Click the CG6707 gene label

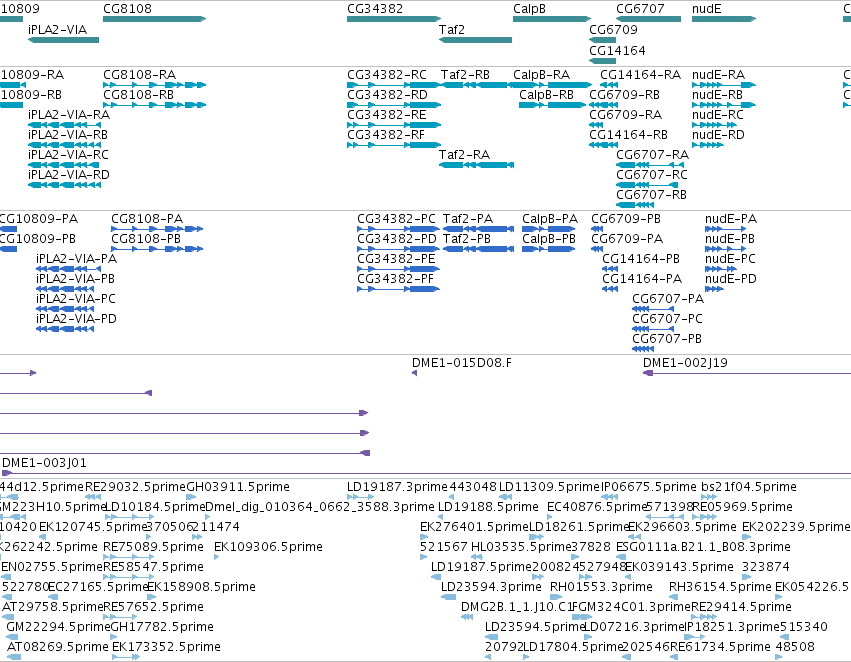pyautogui.click(x=640, y=9)
